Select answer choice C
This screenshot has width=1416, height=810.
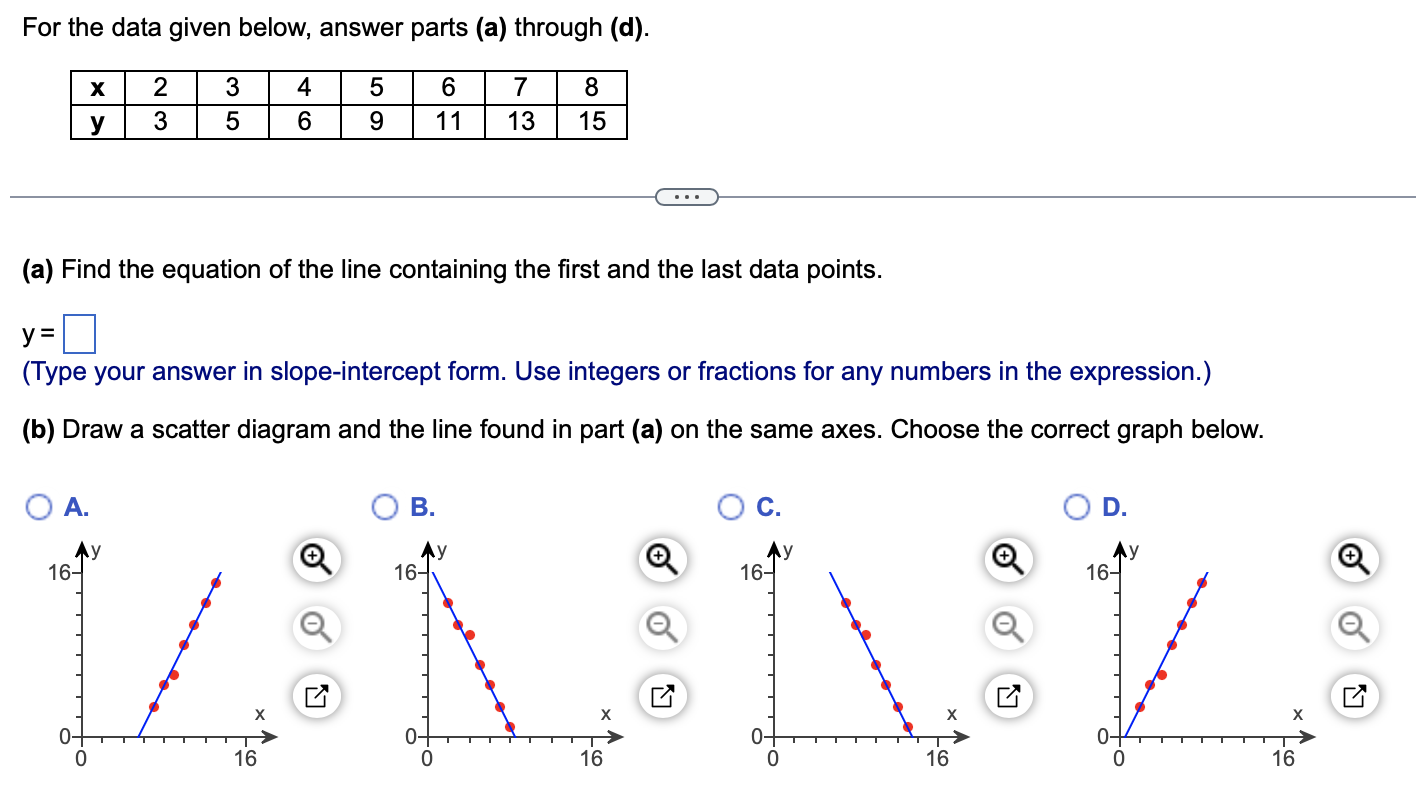pyautogui.click(x=732, y=507)
